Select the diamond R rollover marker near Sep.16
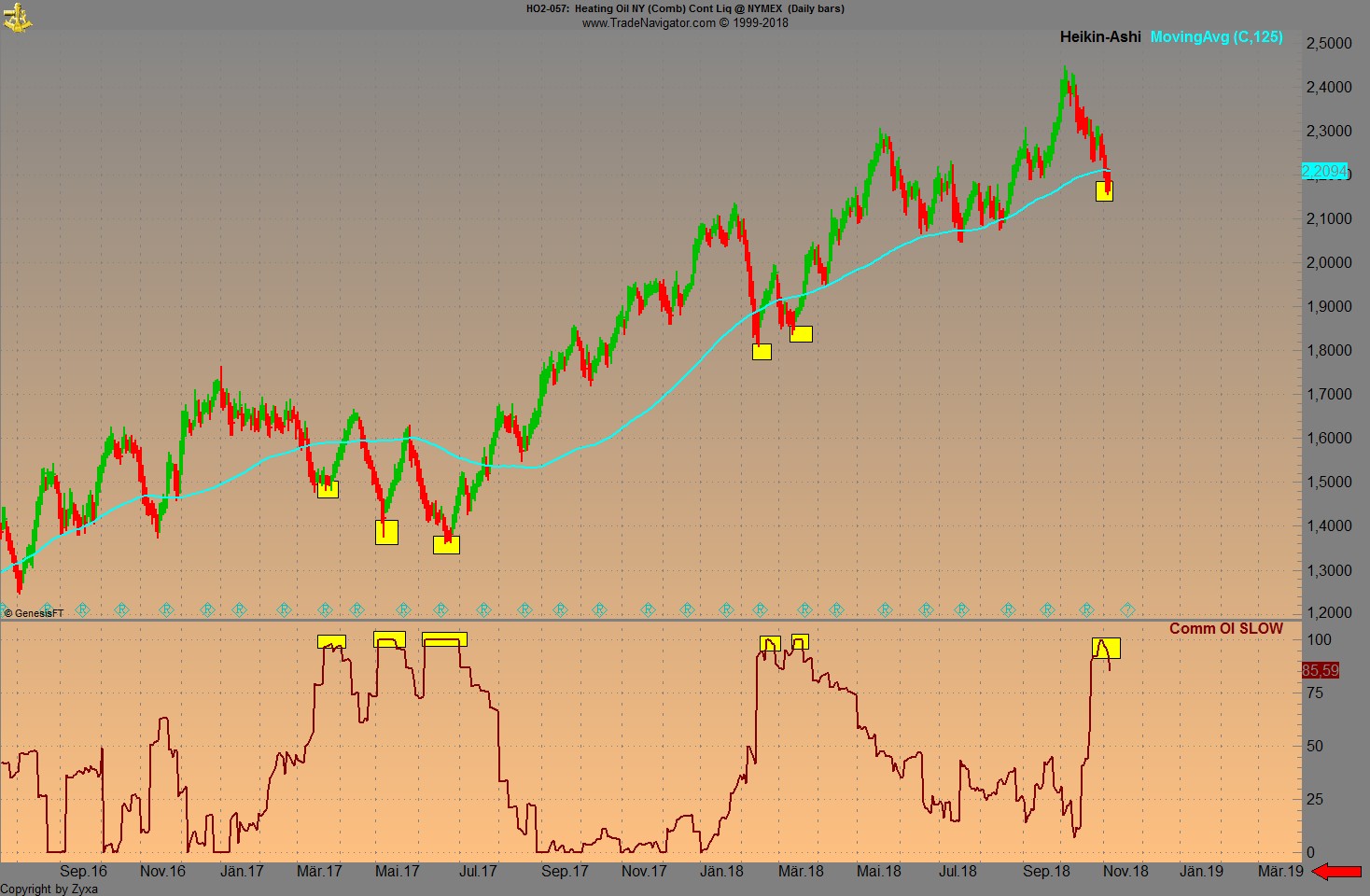 click(82, 609)
